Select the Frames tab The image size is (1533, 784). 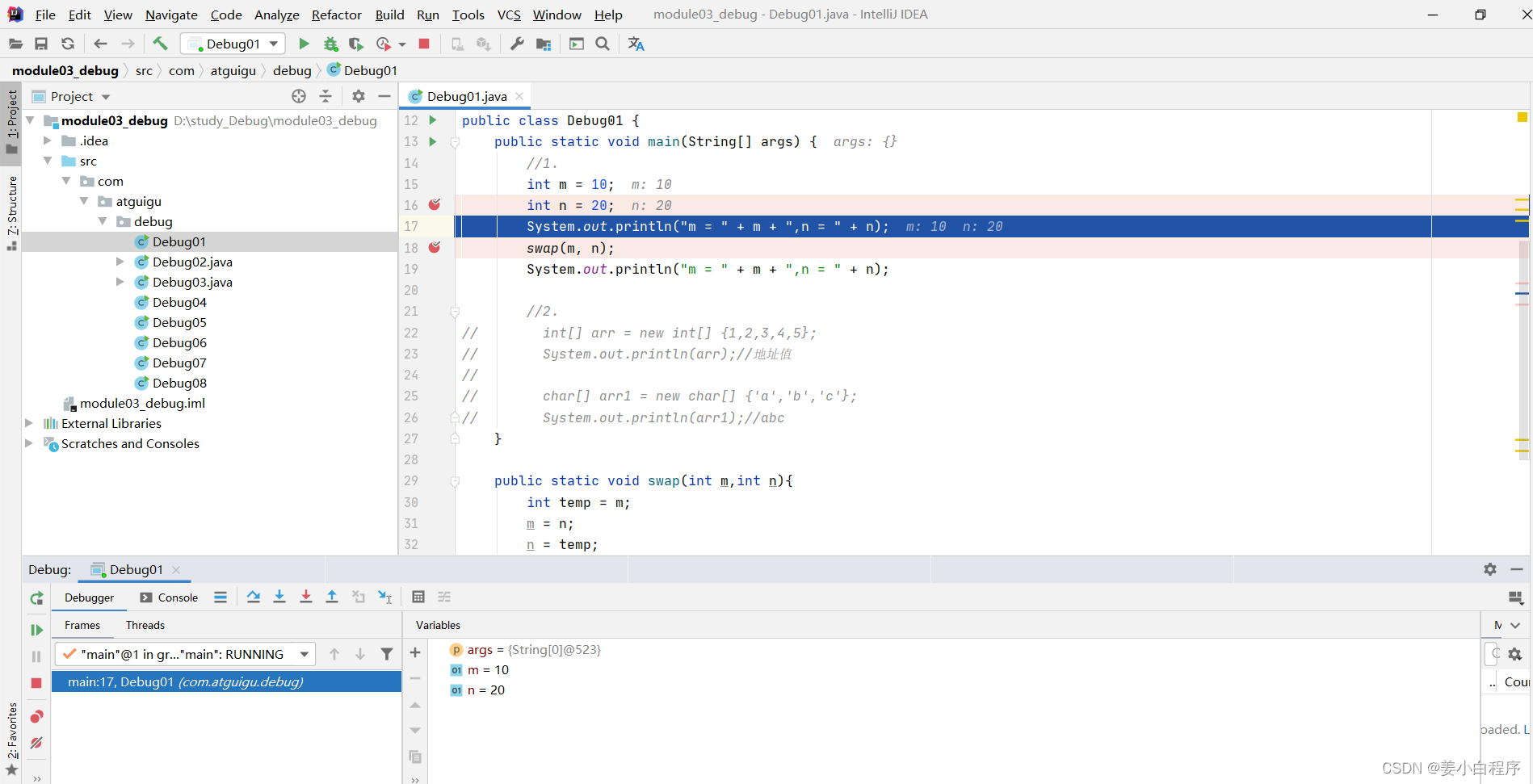point(82,625)
